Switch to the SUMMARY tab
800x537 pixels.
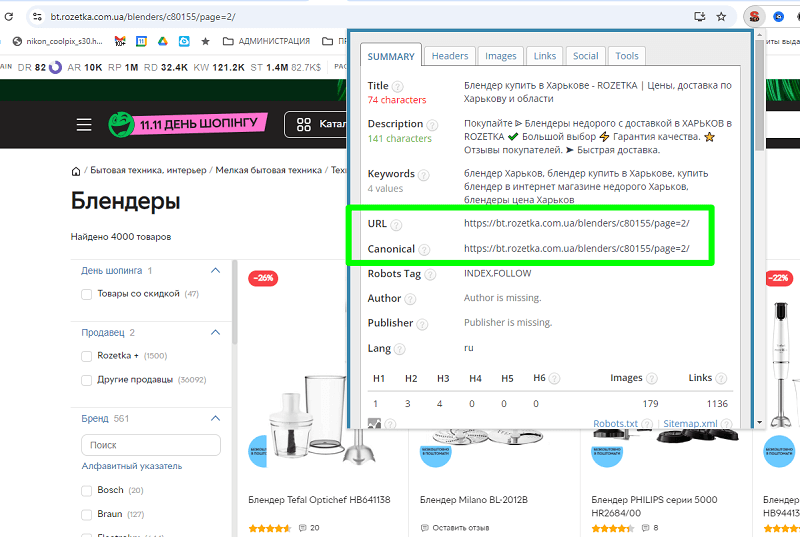point(391,56)
